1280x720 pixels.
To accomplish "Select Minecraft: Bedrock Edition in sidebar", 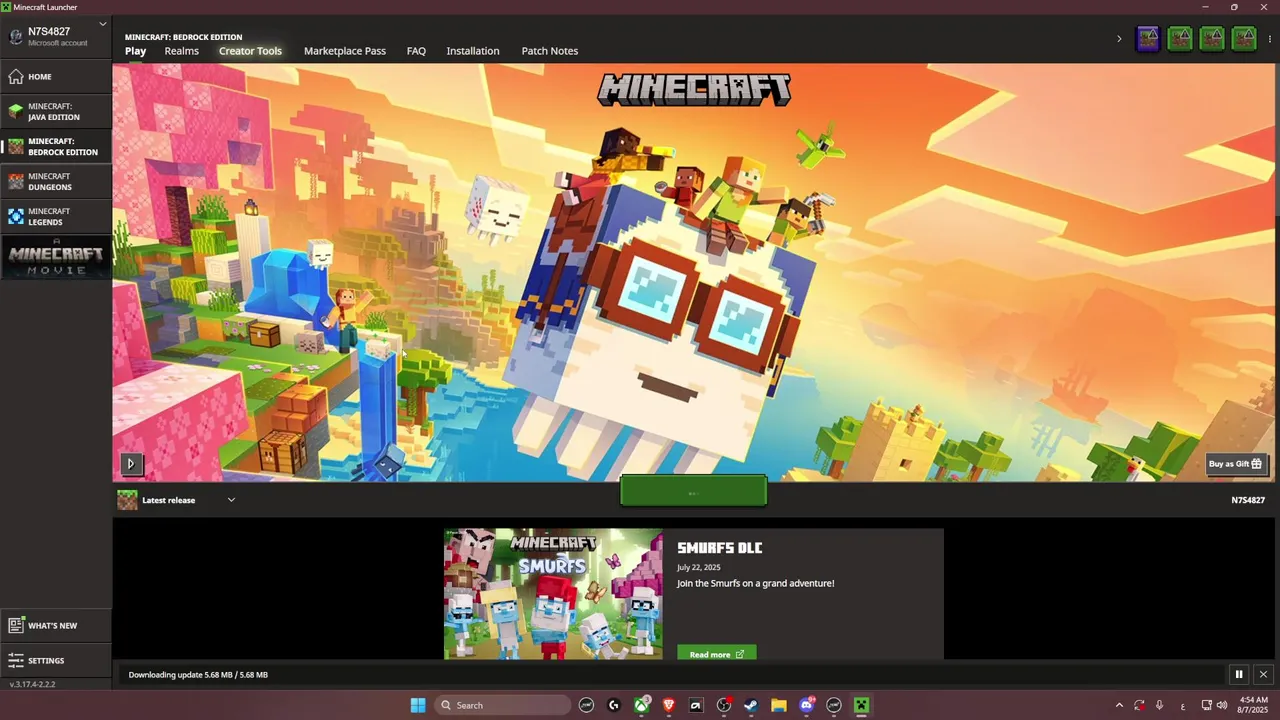I will [x=56, y=146].
